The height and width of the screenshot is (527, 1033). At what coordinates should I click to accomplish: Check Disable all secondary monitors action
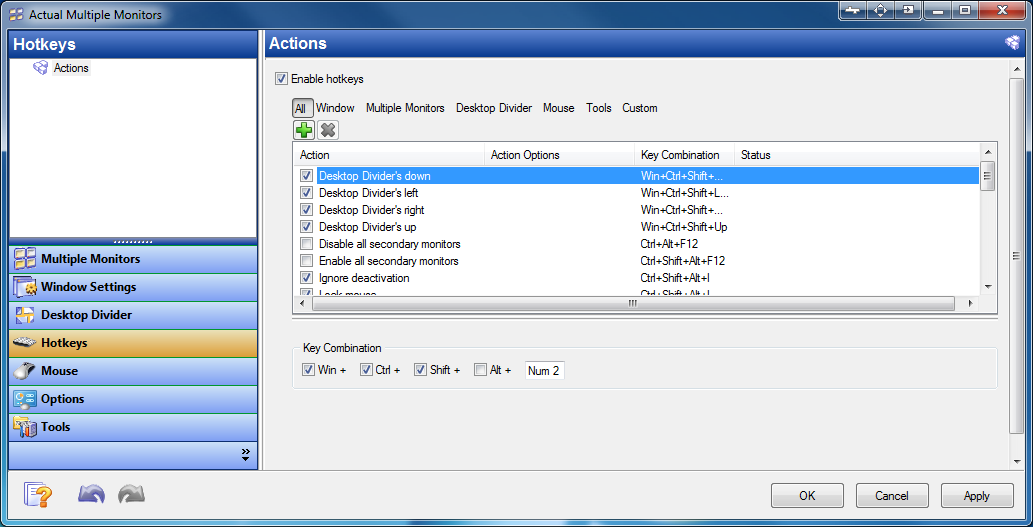(306, 244)
